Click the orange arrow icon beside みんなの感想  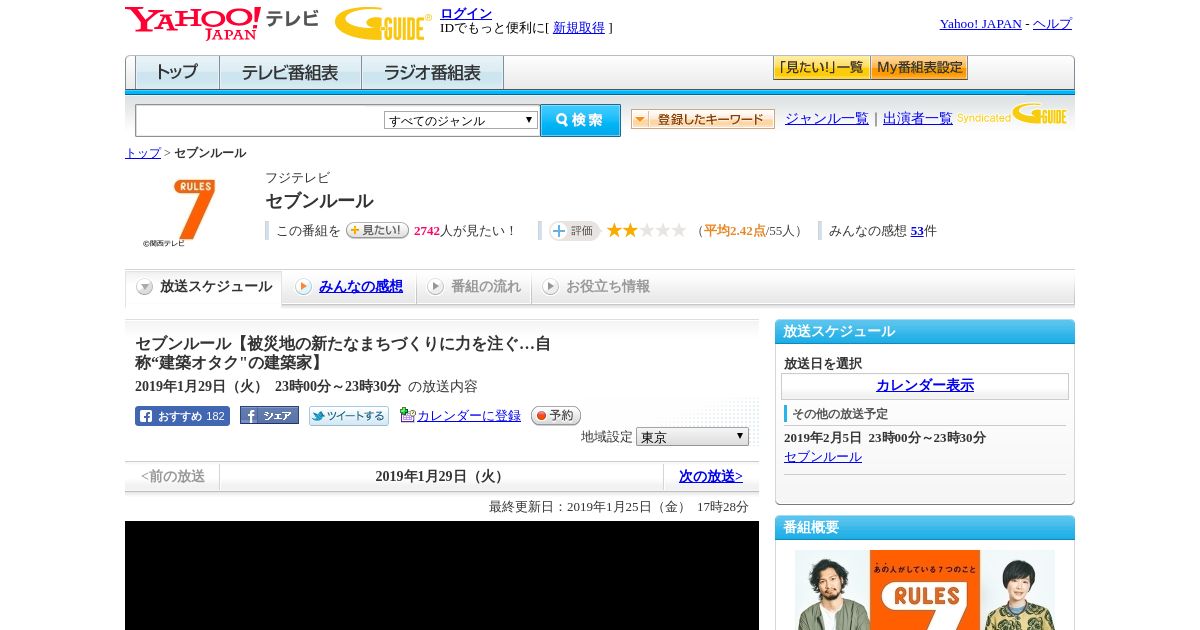(303, 287)
